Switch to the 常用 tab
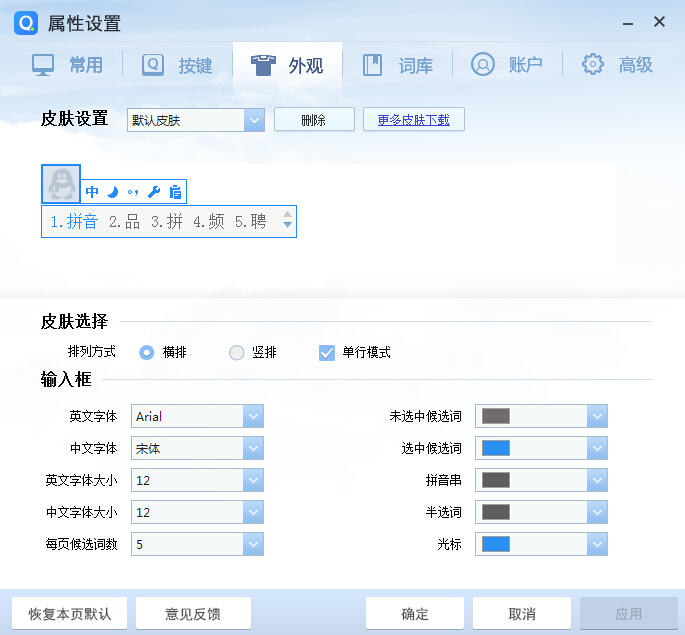Viewport: 685px width, 635px height. pos(68,65)
